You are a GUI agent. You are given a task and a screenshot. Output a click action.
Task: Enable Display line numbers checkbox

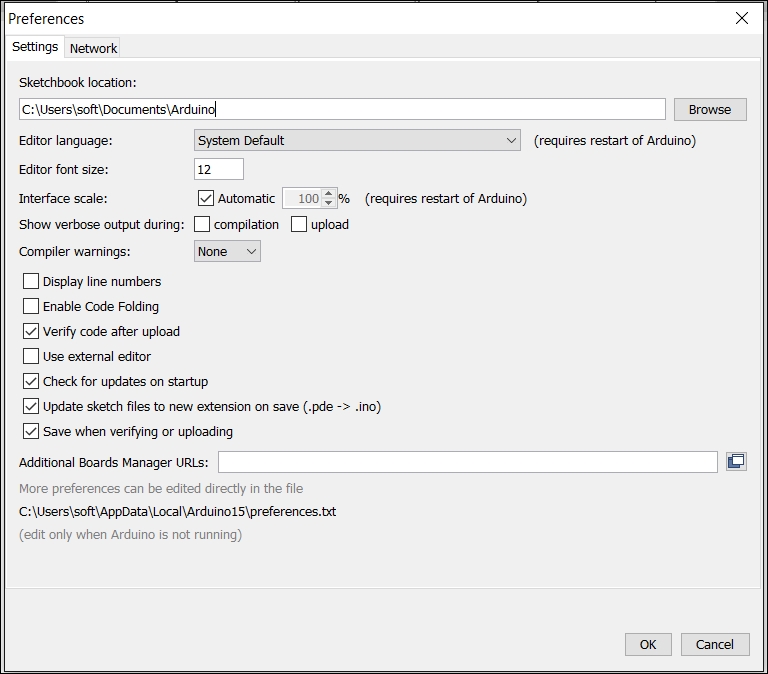pos(31,282)
